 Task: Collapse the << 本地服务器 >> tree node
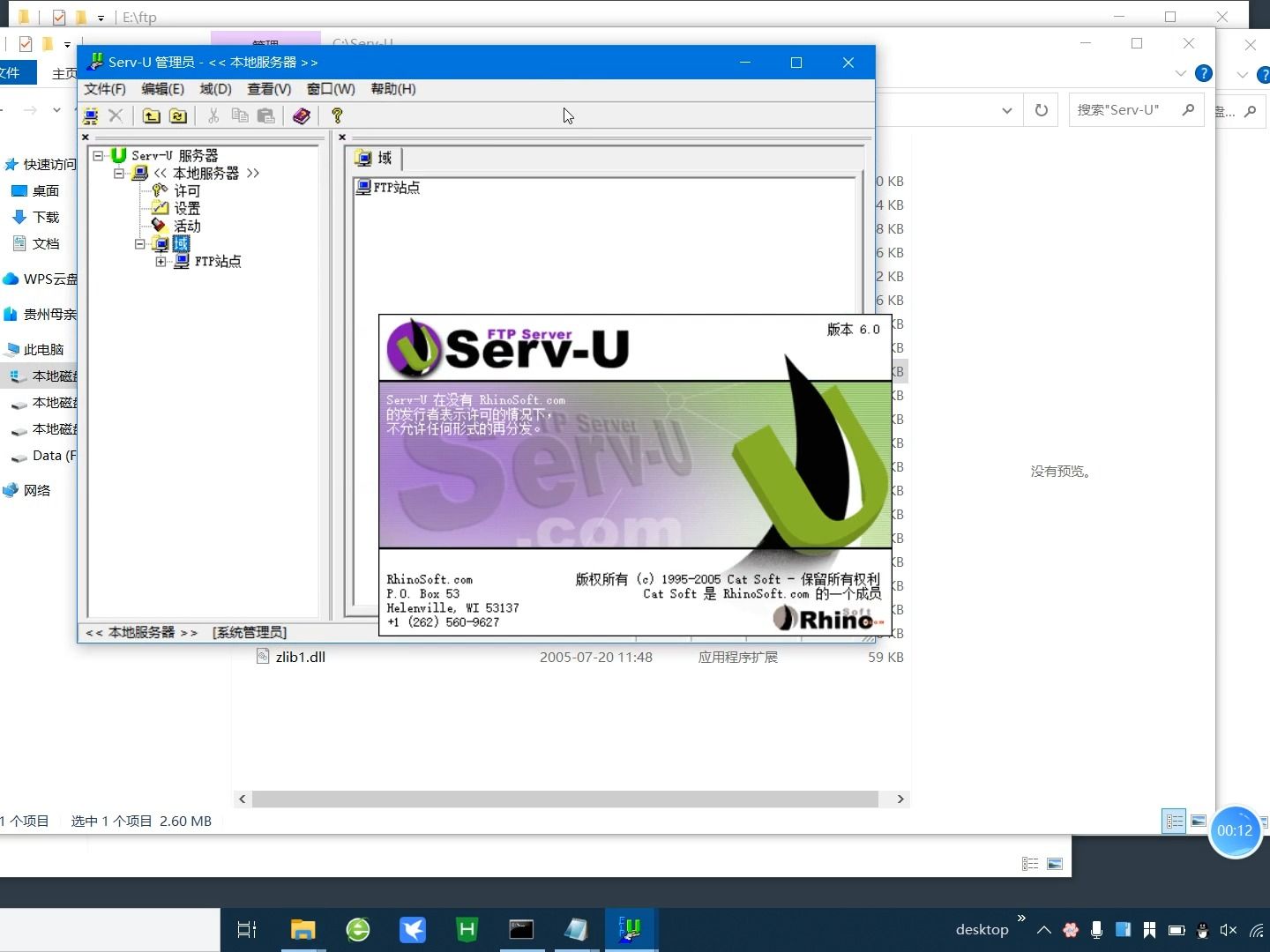click(119, 173)
